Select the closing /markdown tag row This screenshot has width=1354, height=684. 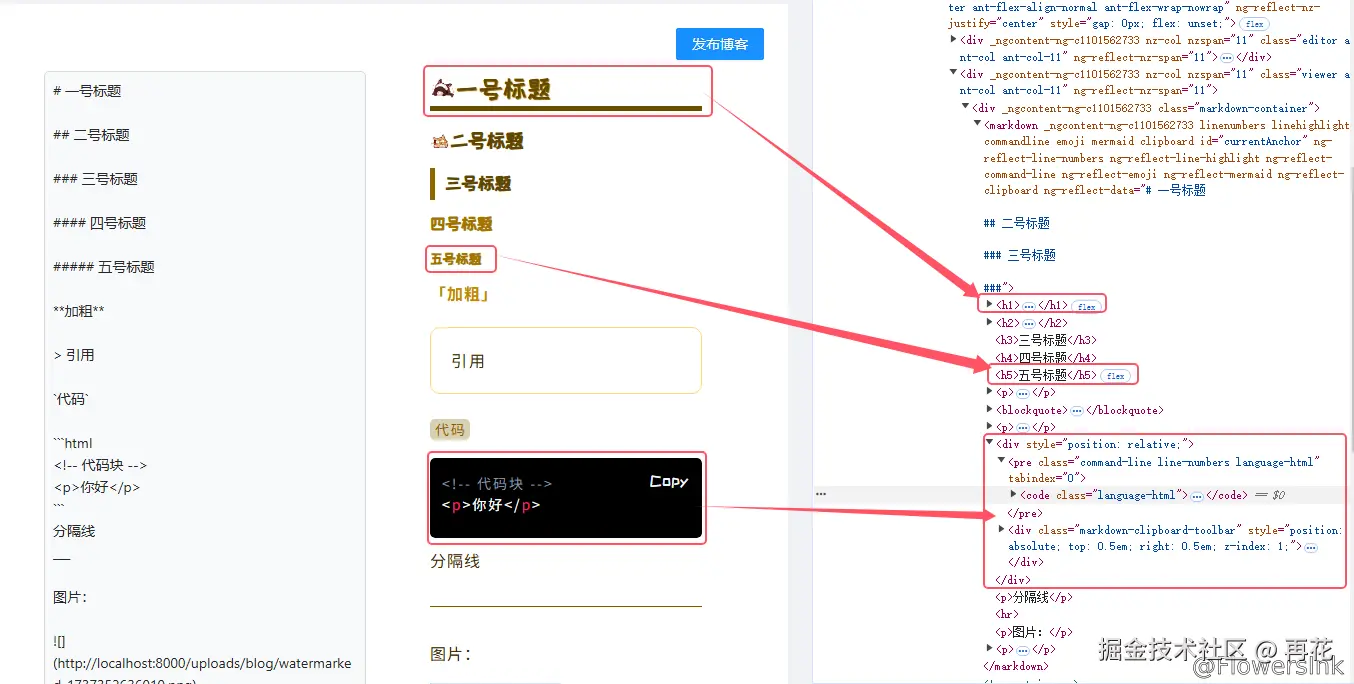tap(1016, 666)
